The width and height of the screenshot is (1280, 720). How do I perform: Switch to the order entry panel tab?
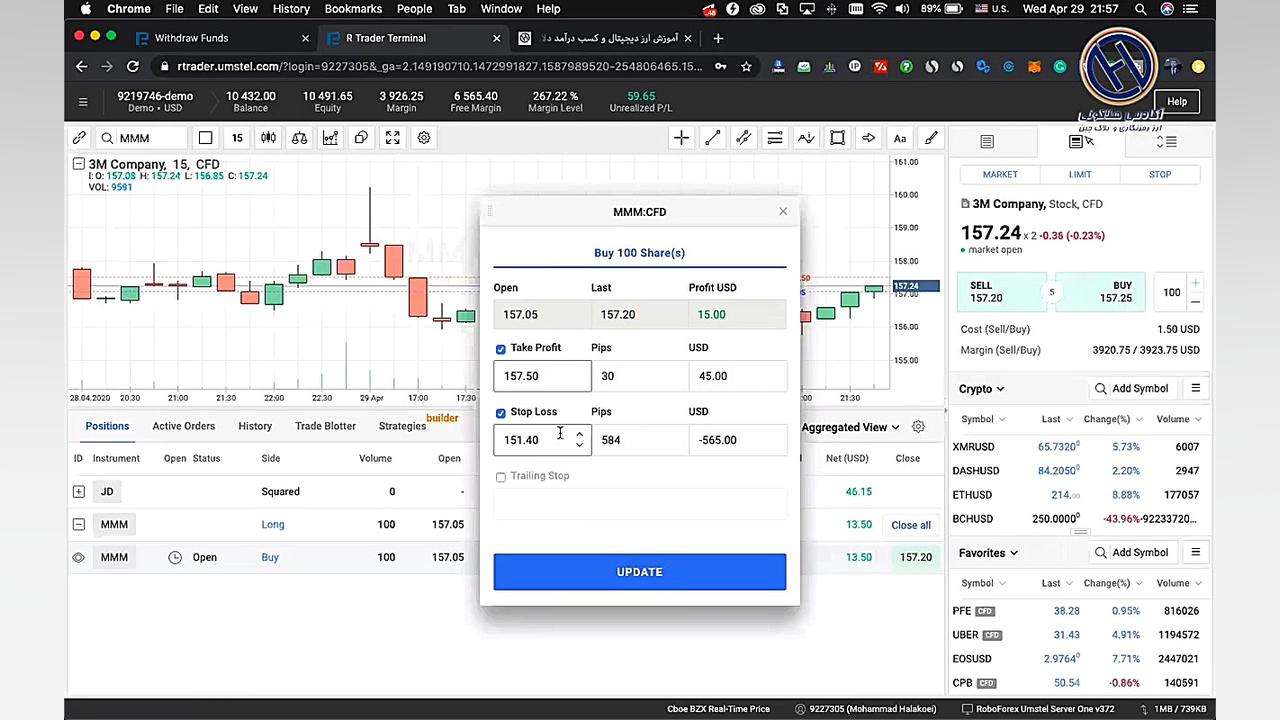pos(1082,142)
